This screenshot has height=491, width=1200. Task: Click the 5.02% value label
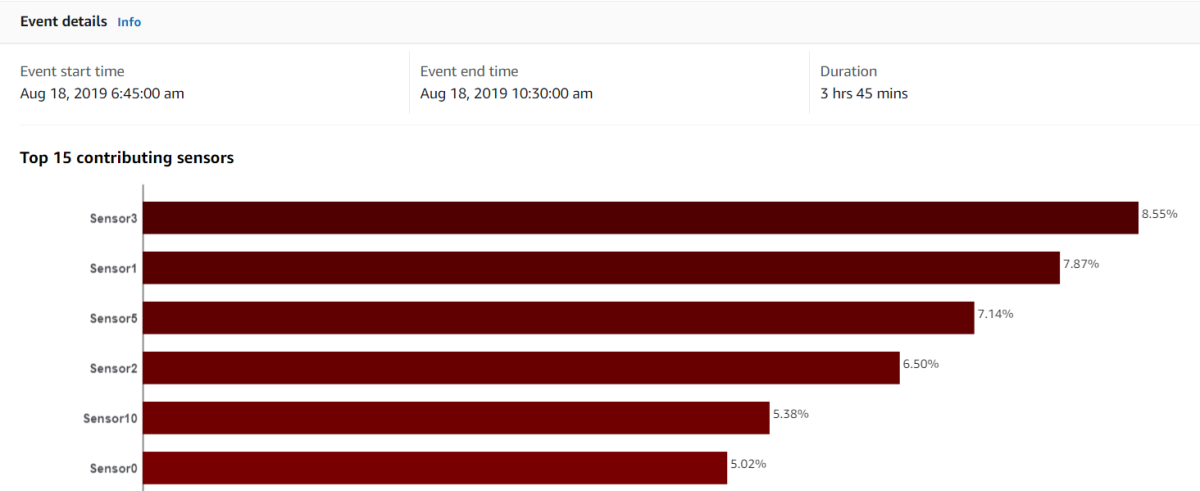[749, 464]
